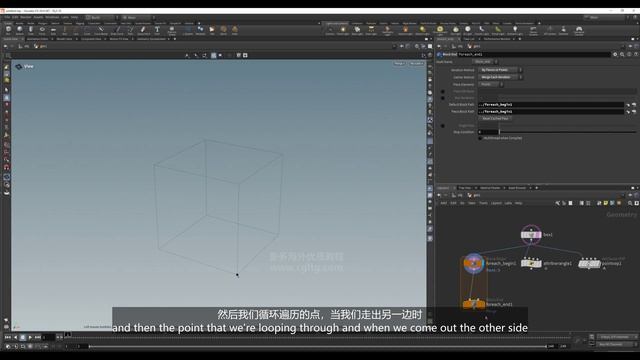Open node chooser for Default Block Path
The width and height of the screenshot is (640, 360).
(634, 104)
